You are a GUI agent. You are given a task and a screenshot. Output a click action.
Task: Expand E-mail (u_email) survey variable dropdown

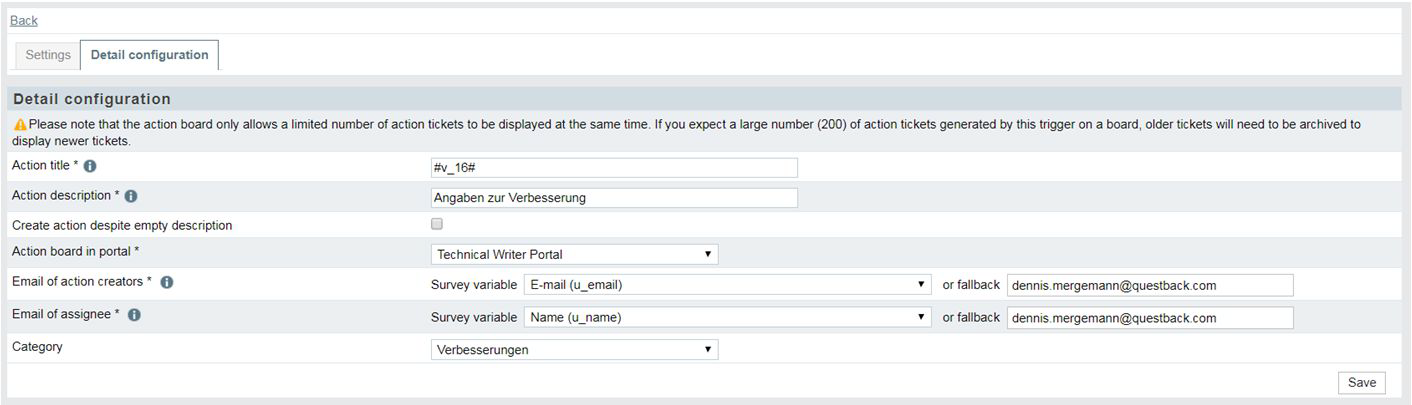(728, 285)
